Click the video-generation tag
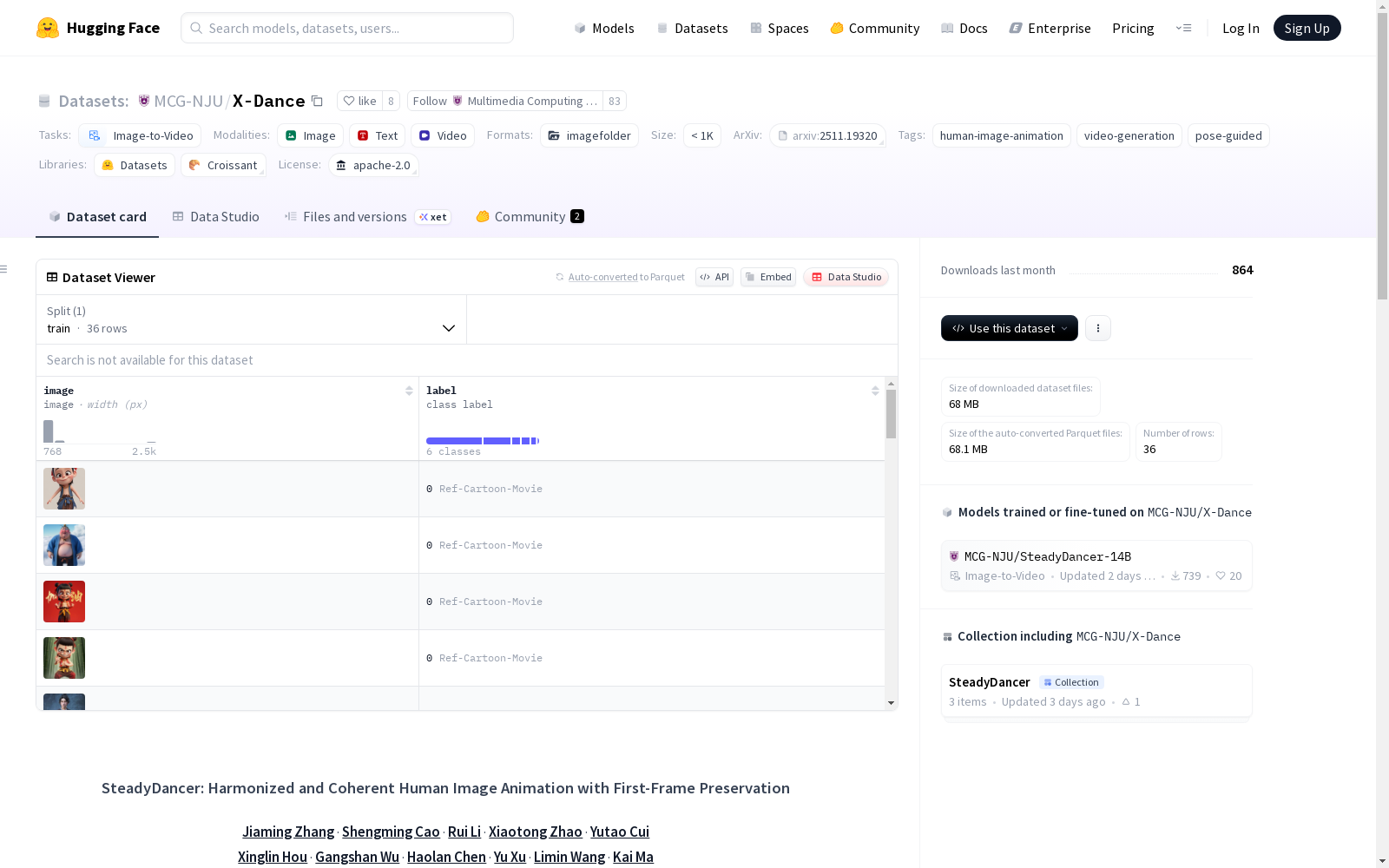The width and height of the screenshot is (1389, 868). 1129,135
